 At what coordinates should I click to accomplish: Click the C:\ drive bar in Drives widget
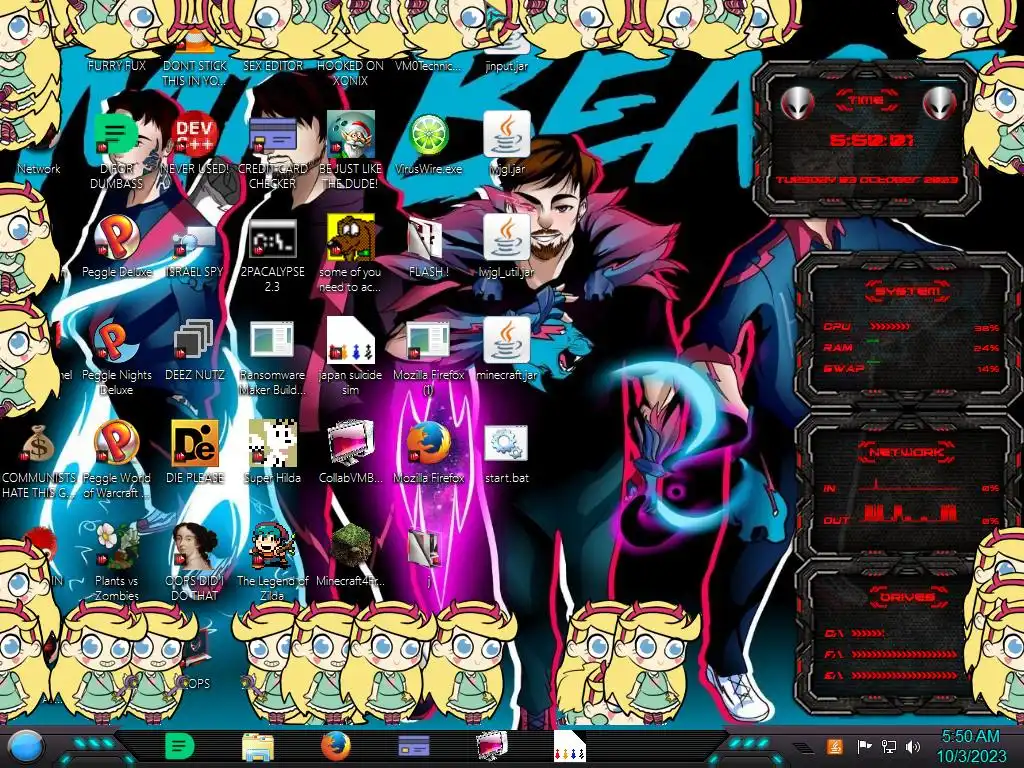coord(869,633)
